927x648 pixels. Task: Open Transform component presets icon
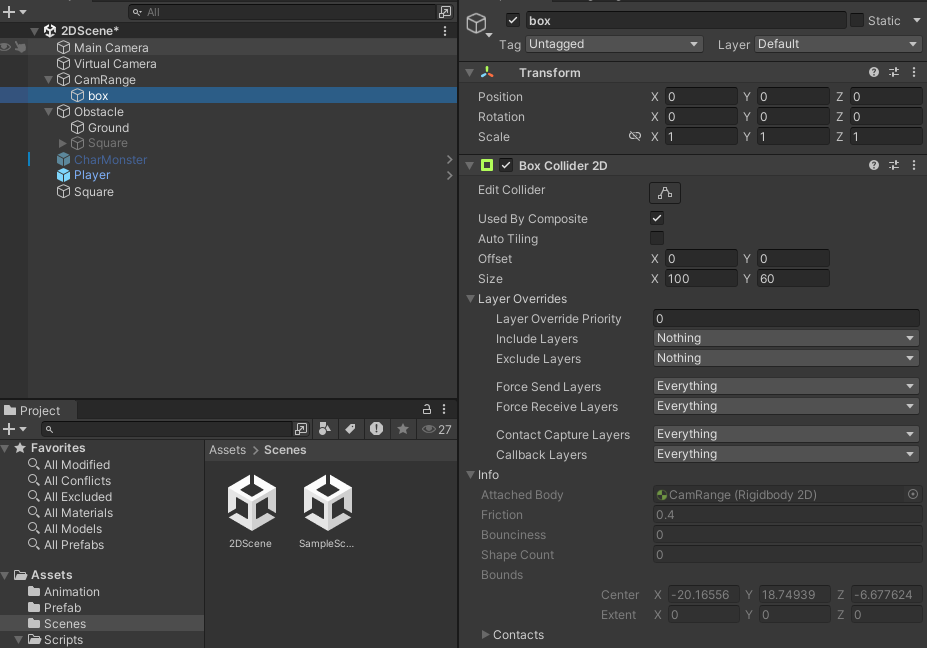pos(894,72)
